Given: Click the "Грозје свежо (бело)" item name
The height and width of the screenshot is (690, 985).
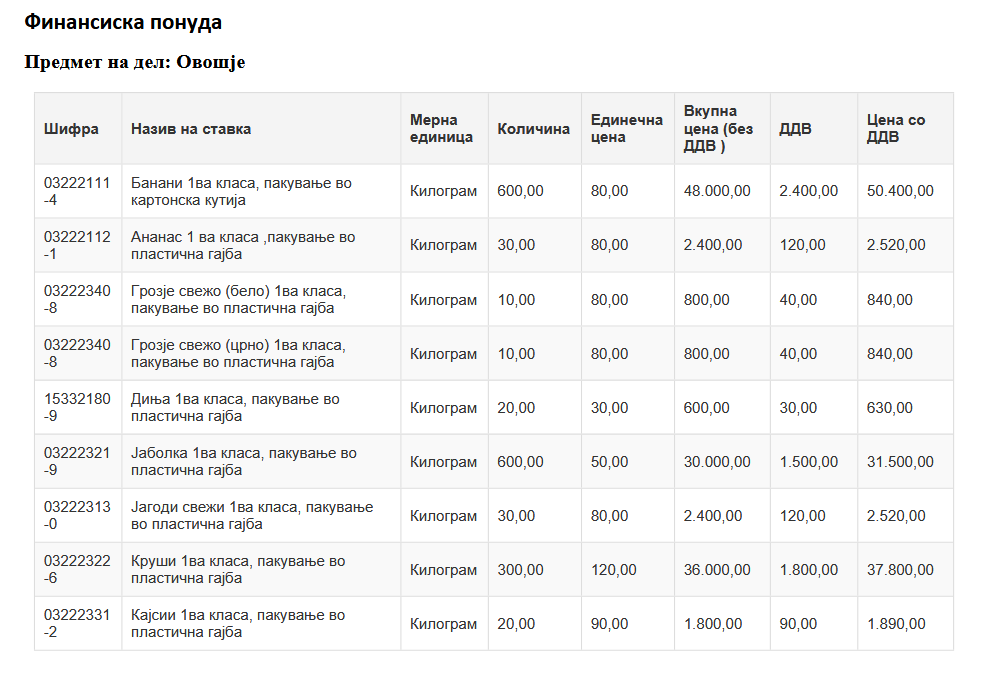Looking at the screenshot, I should click(238, 299).
